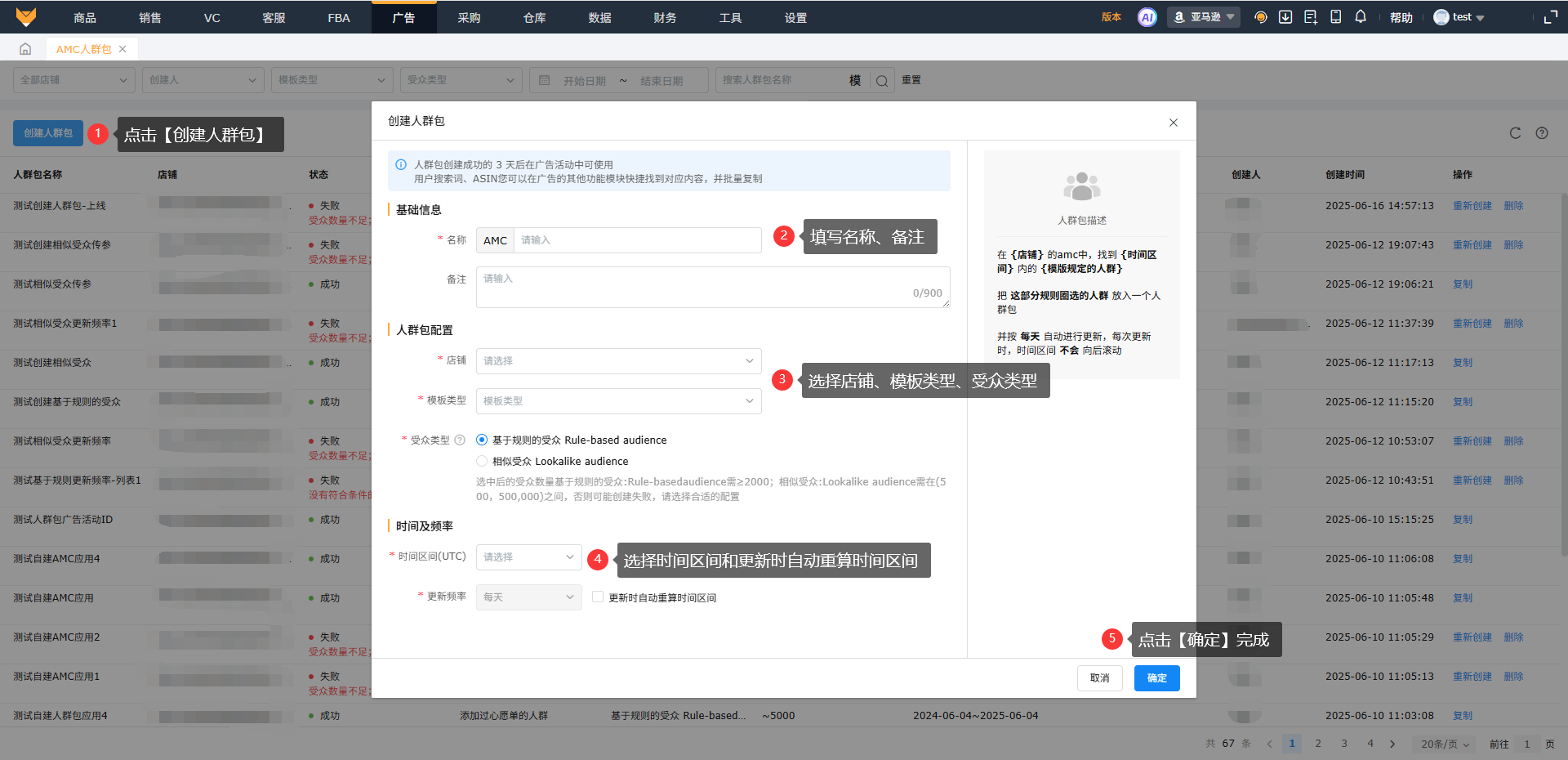This screenshot has width=1568, height=760.
Task: Select 相似受众 Lookalike audience radio
Action: (x=482, y=462)
